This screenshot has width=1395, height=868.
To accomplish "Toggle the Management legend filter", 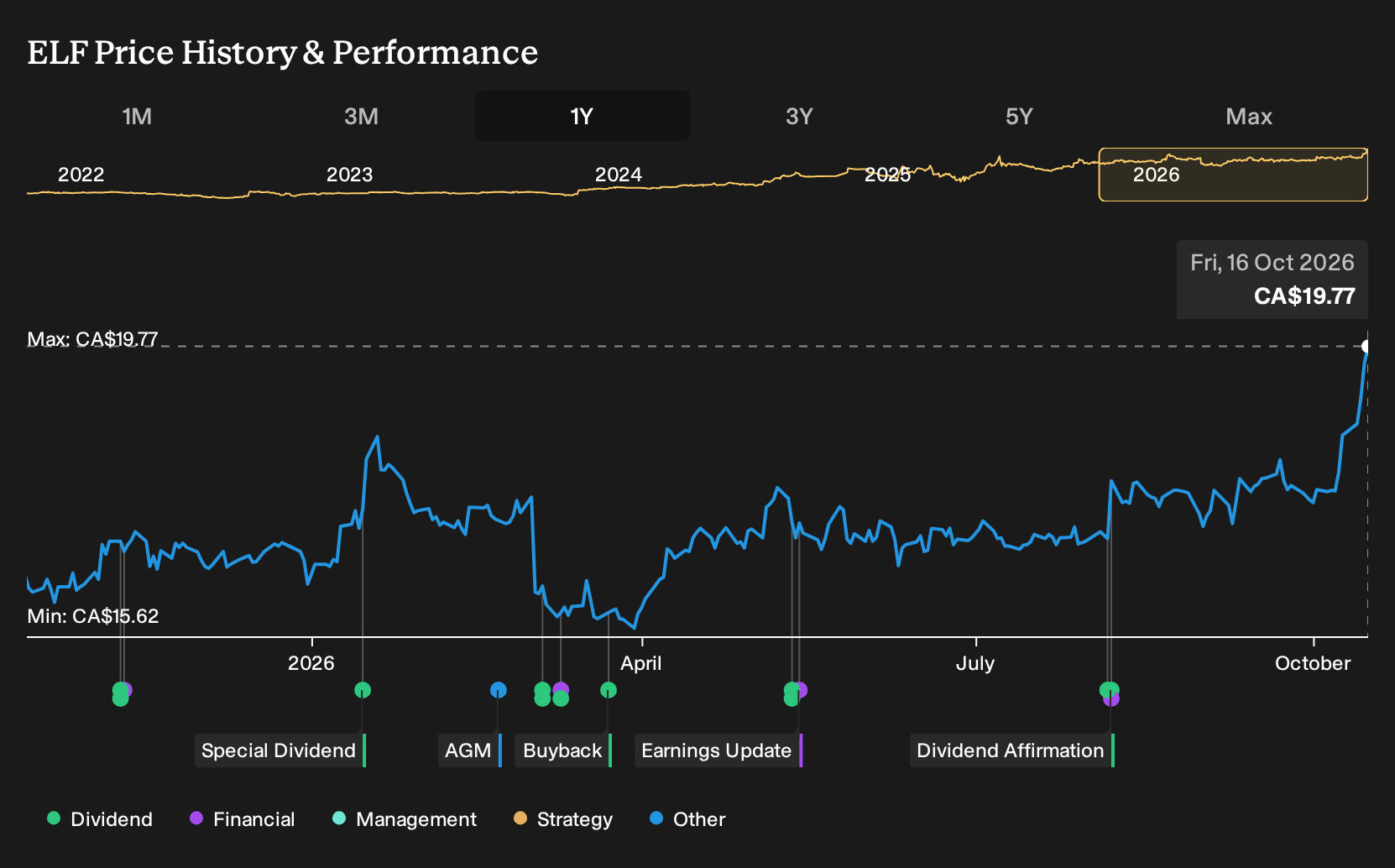I will (x=405, y=819).
